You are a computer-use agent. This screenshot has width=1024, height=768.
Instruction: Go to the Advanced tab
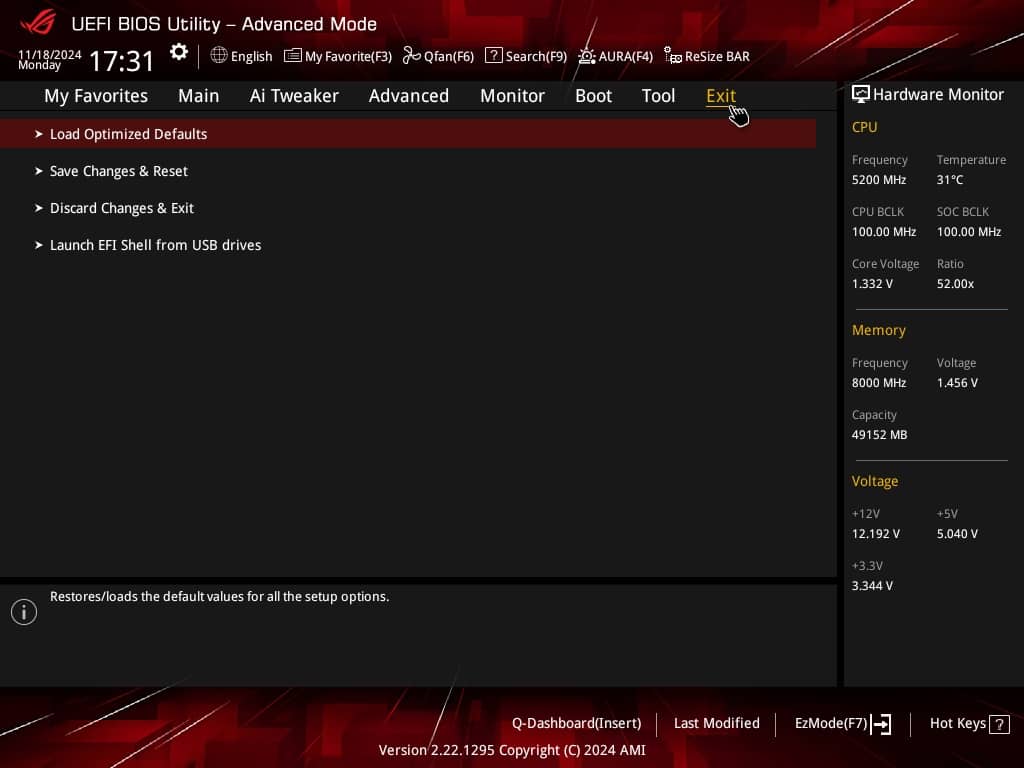point(409,96)
